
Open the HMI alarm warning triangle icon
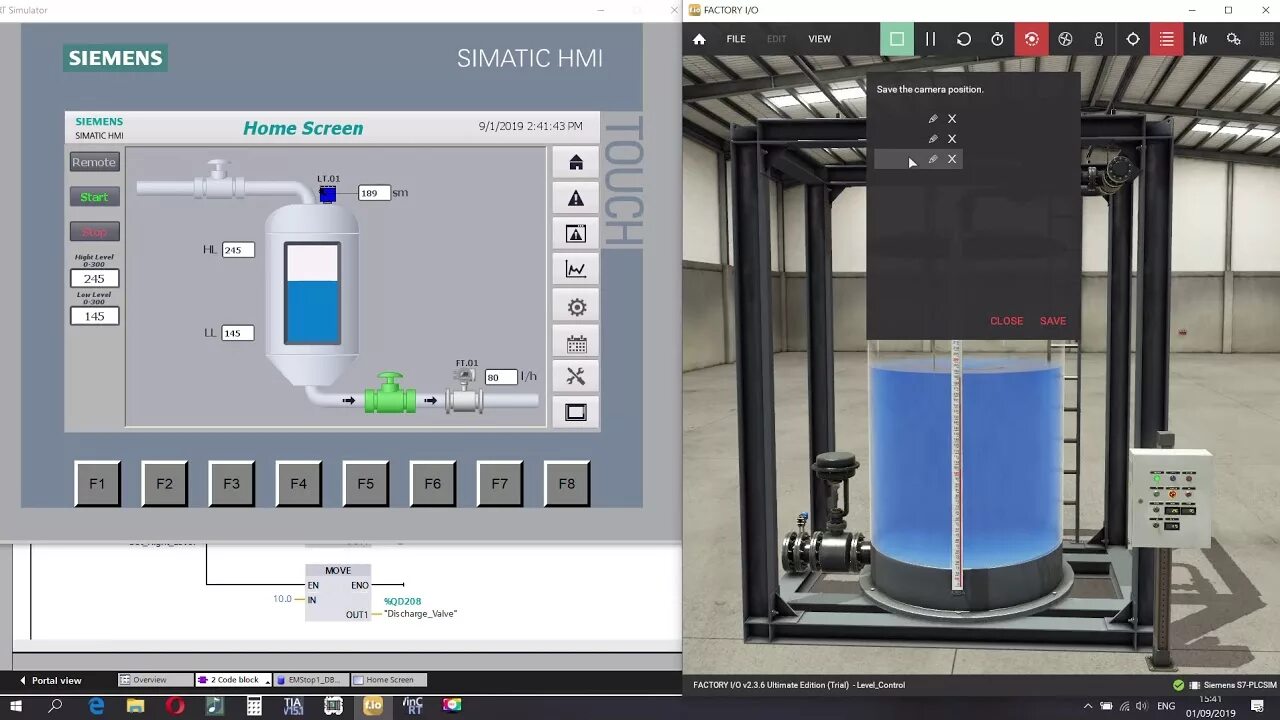(x=576, y=198)
